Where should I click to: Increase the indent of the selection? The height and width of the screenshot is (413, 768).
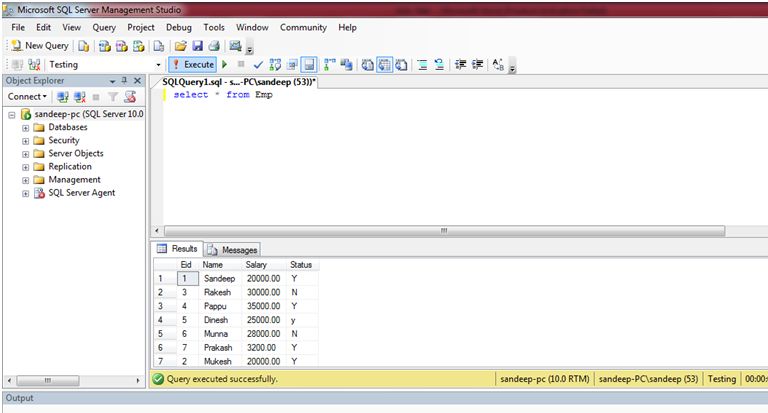pyautogui.click(x=478, y=65)
